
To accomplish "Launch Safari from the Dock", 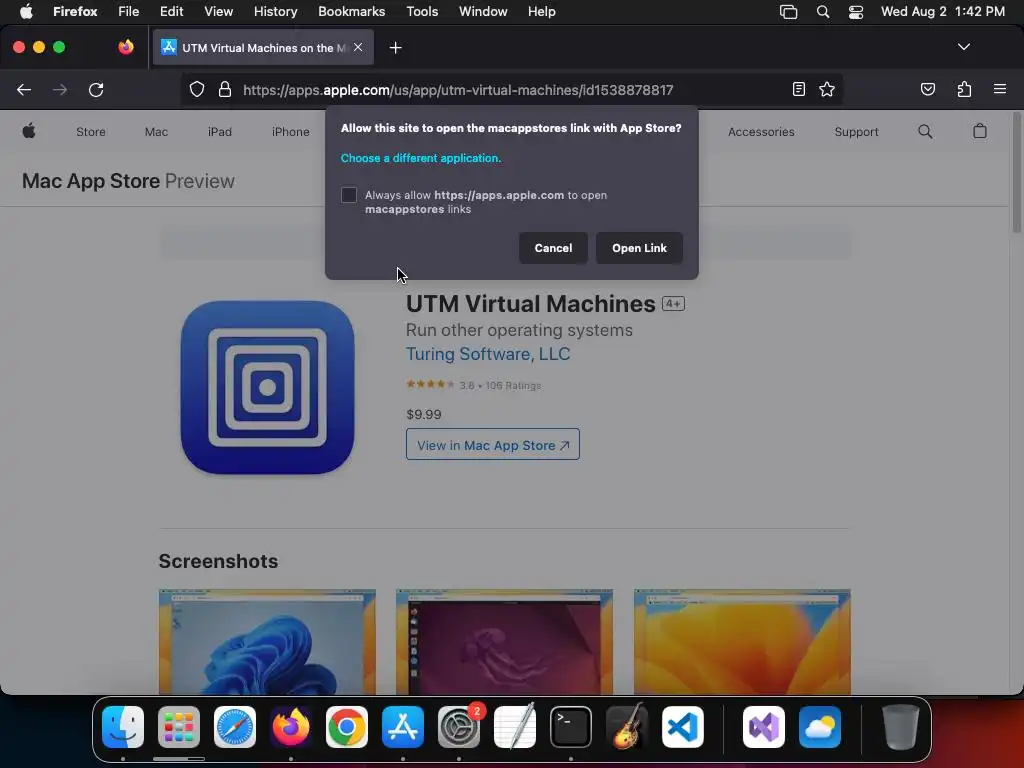I will (x=234, y=727).
